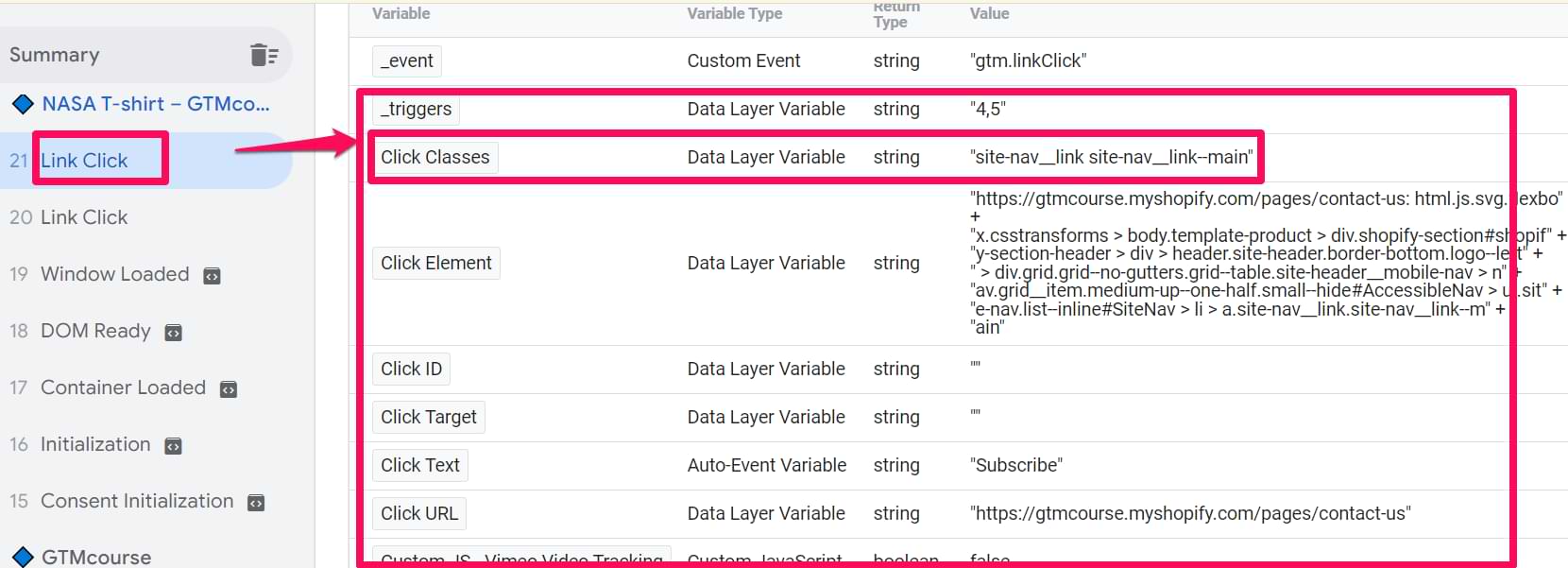Open the Click Element variable
Viewport: 1568px width, 568px height.
click(435, 263)
